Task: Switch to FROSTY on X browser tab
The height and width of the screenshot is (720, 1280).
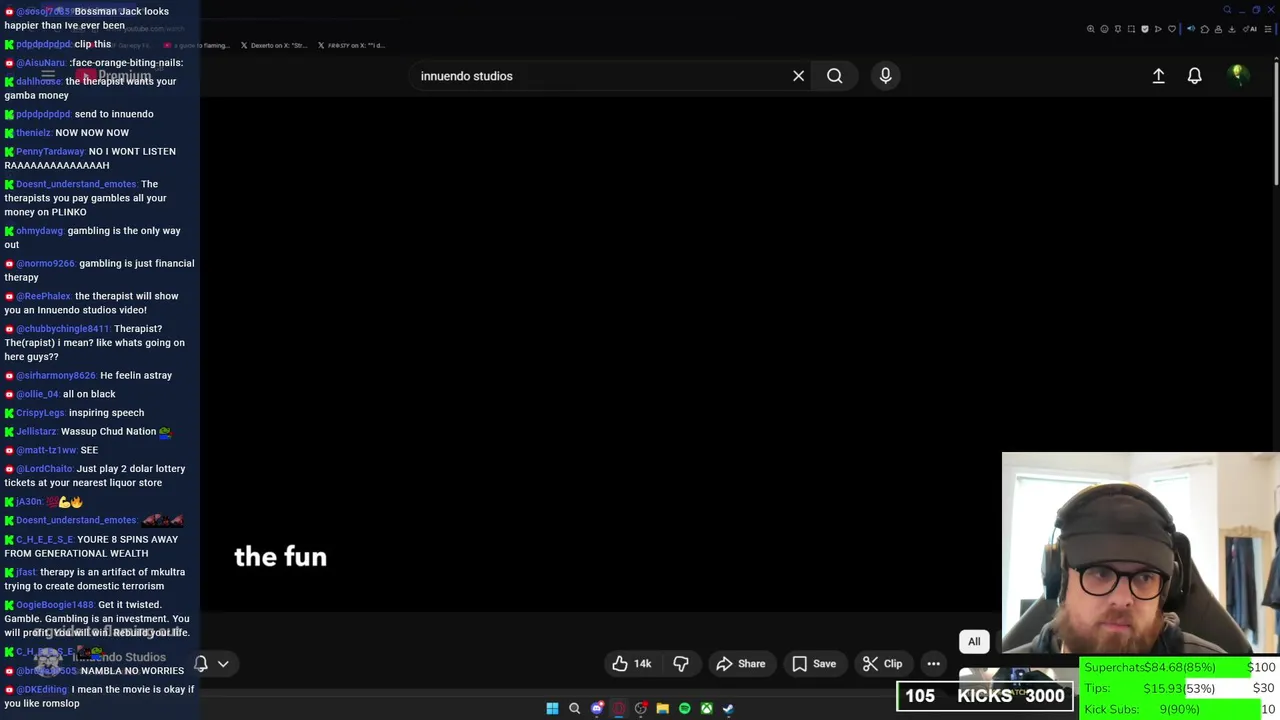Action: point(351,45)
